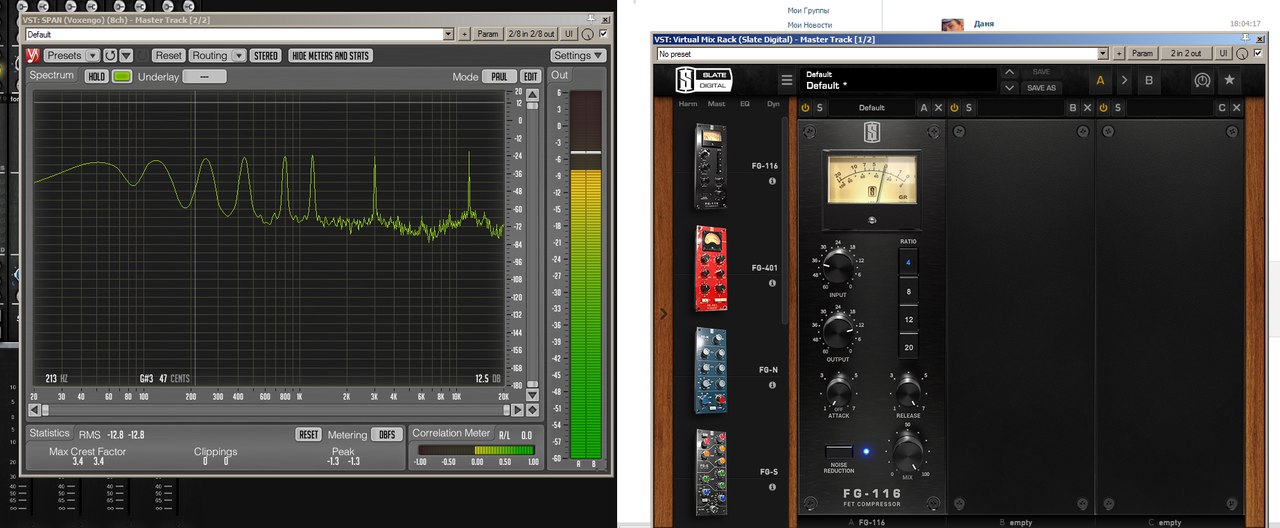Select the EQ module category tab
This screenshot has width=1280, height=528.
click(x=744, y=103)
